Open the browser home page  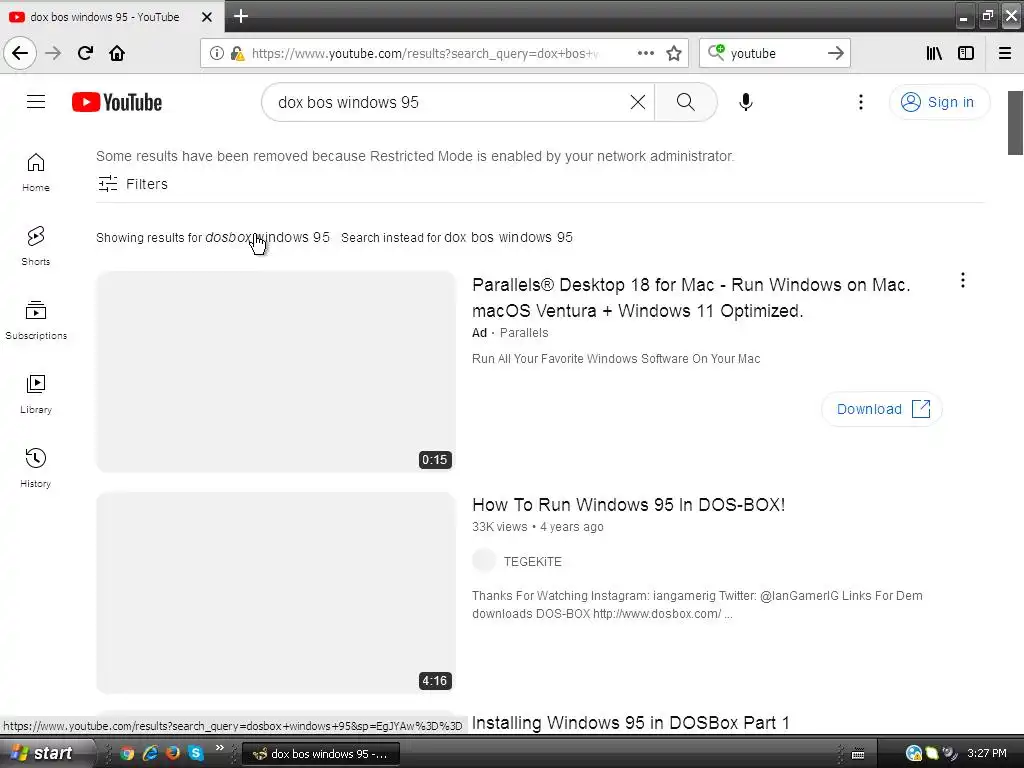pos(117,53)
